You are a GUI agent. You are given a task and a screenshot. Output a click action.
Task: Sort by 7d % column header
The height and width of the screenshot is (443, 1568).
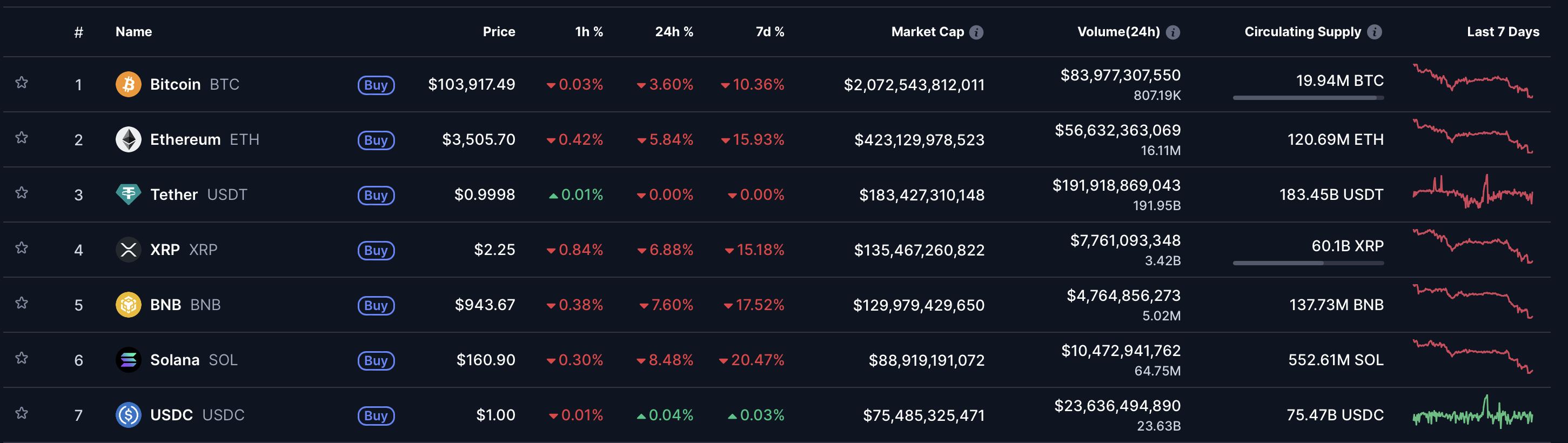[x=769, y=32]
